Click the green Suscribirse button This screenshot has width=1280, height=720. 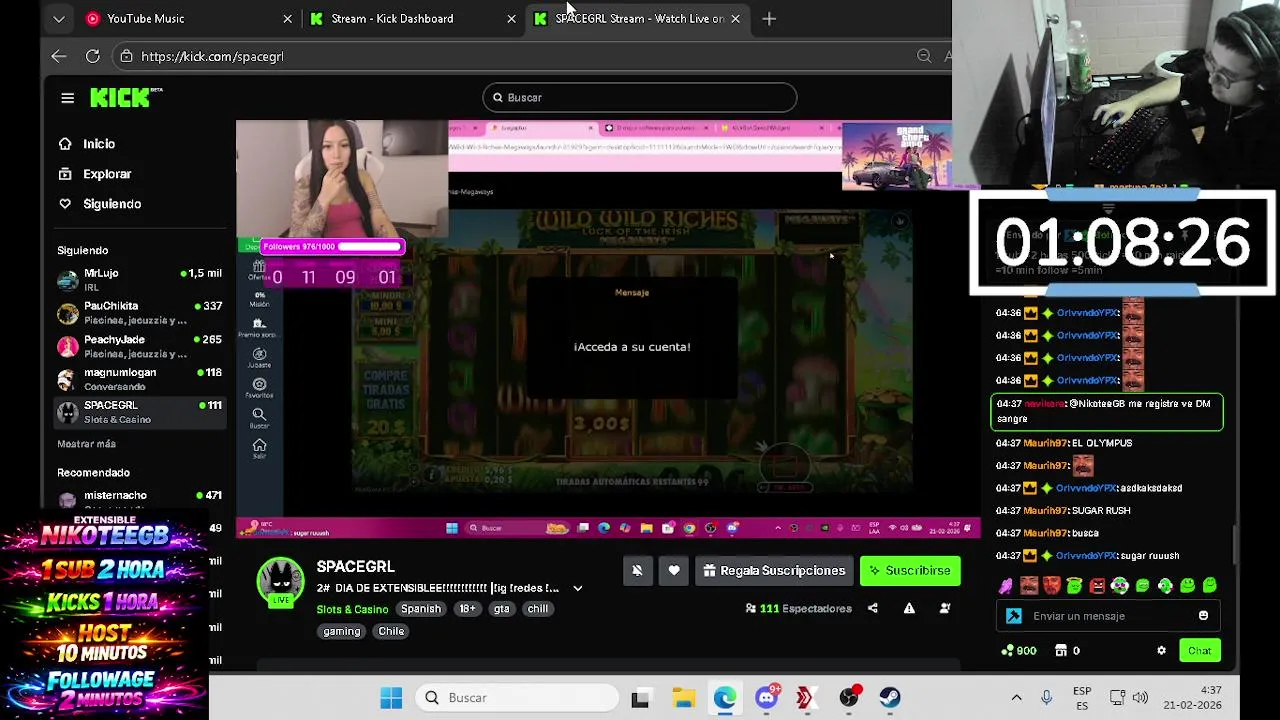910,571
